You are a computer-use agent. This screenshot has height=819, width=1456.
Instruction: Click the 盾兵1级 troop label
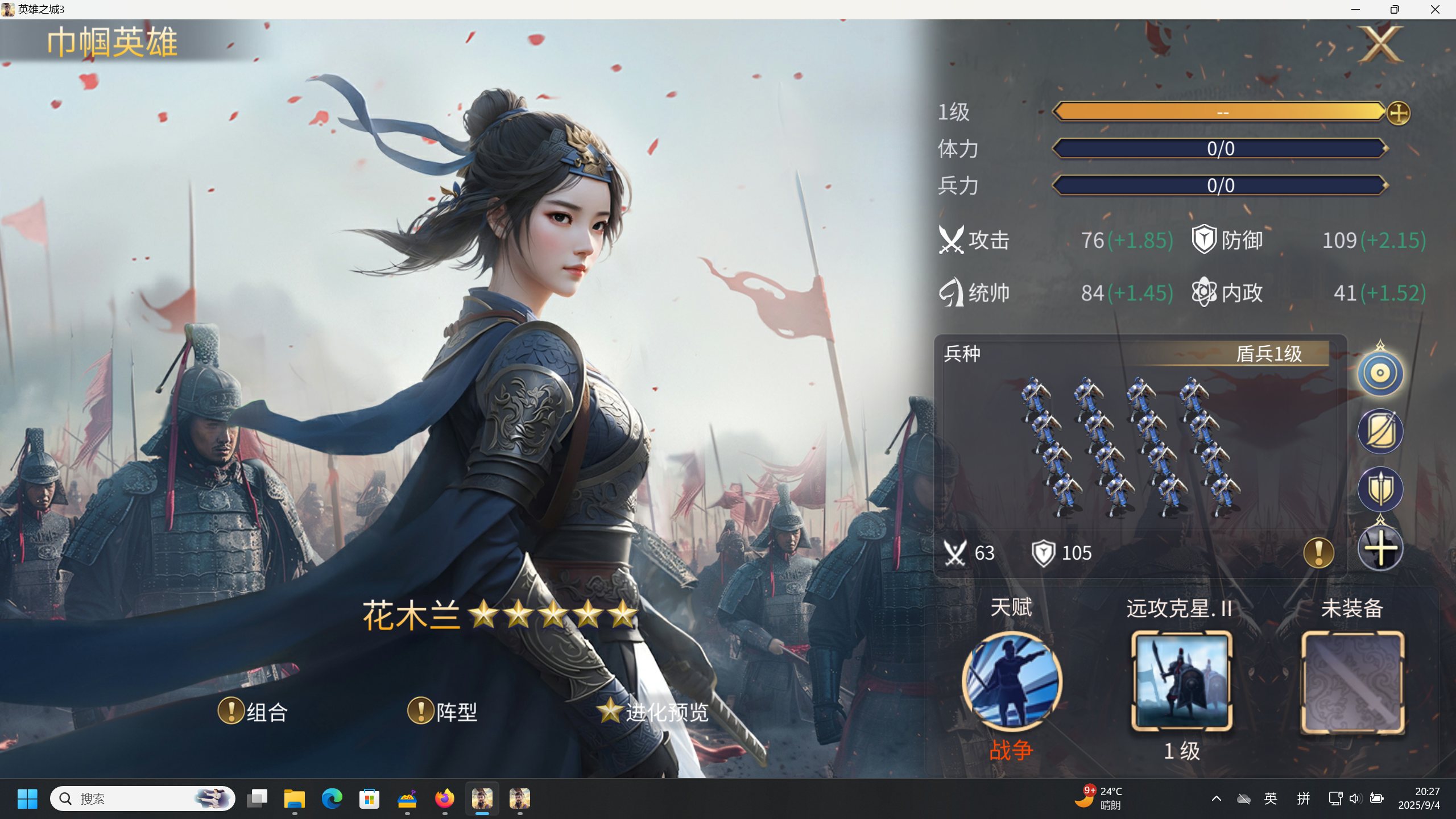pos(1269,354)
